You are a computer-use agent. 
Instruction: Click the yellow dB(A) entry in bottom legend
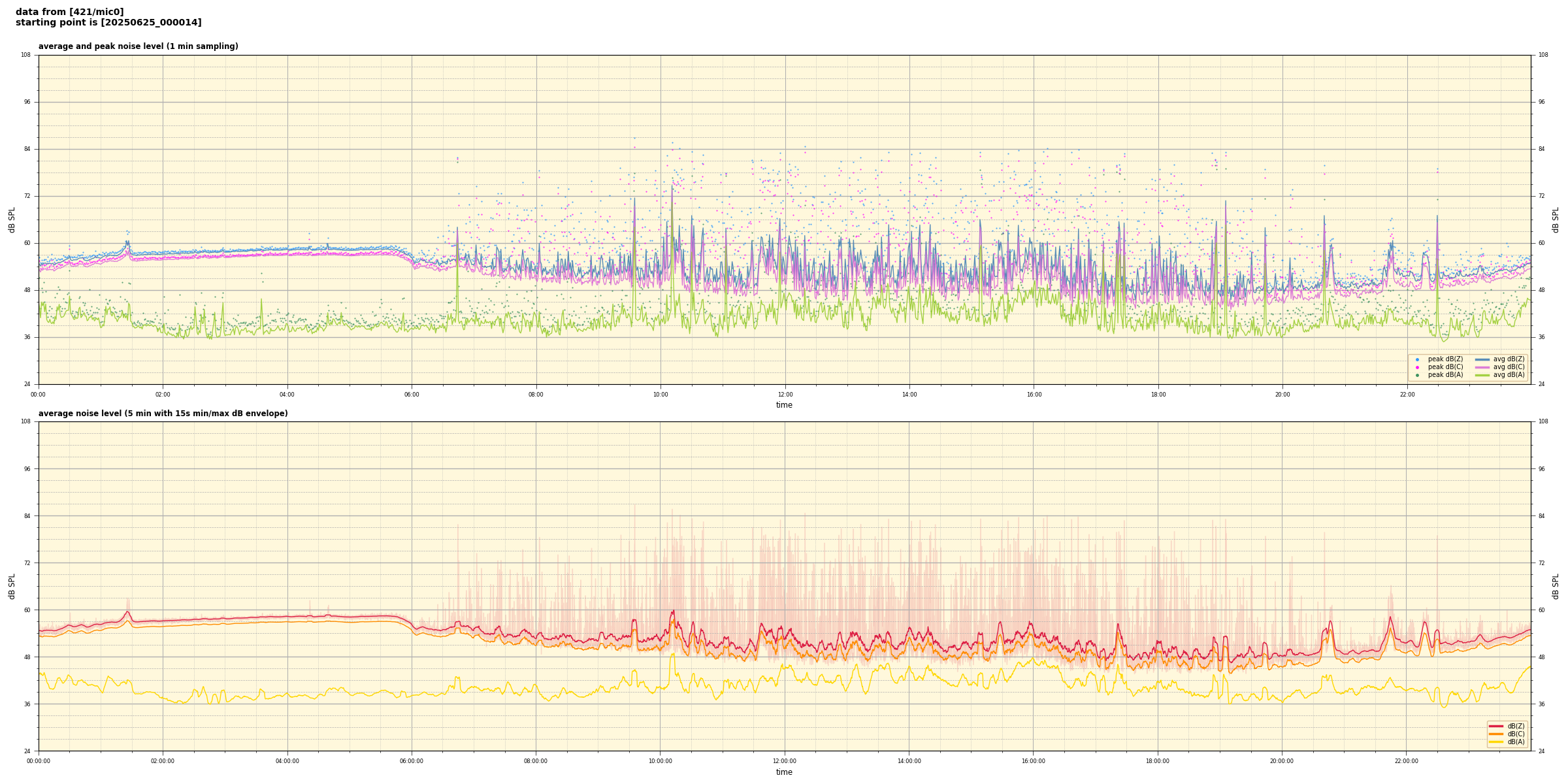point(1496,742)
